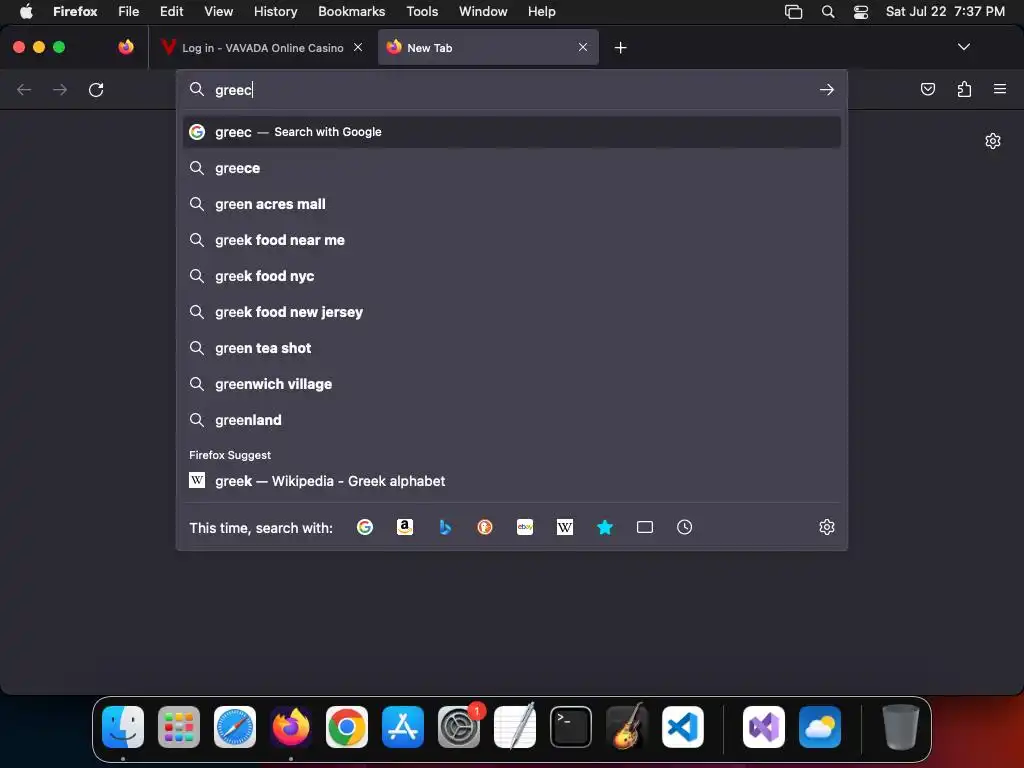The height and width of the screenshot is (768, 1024).
Task: Open the History menu
Action: point(275,11)
